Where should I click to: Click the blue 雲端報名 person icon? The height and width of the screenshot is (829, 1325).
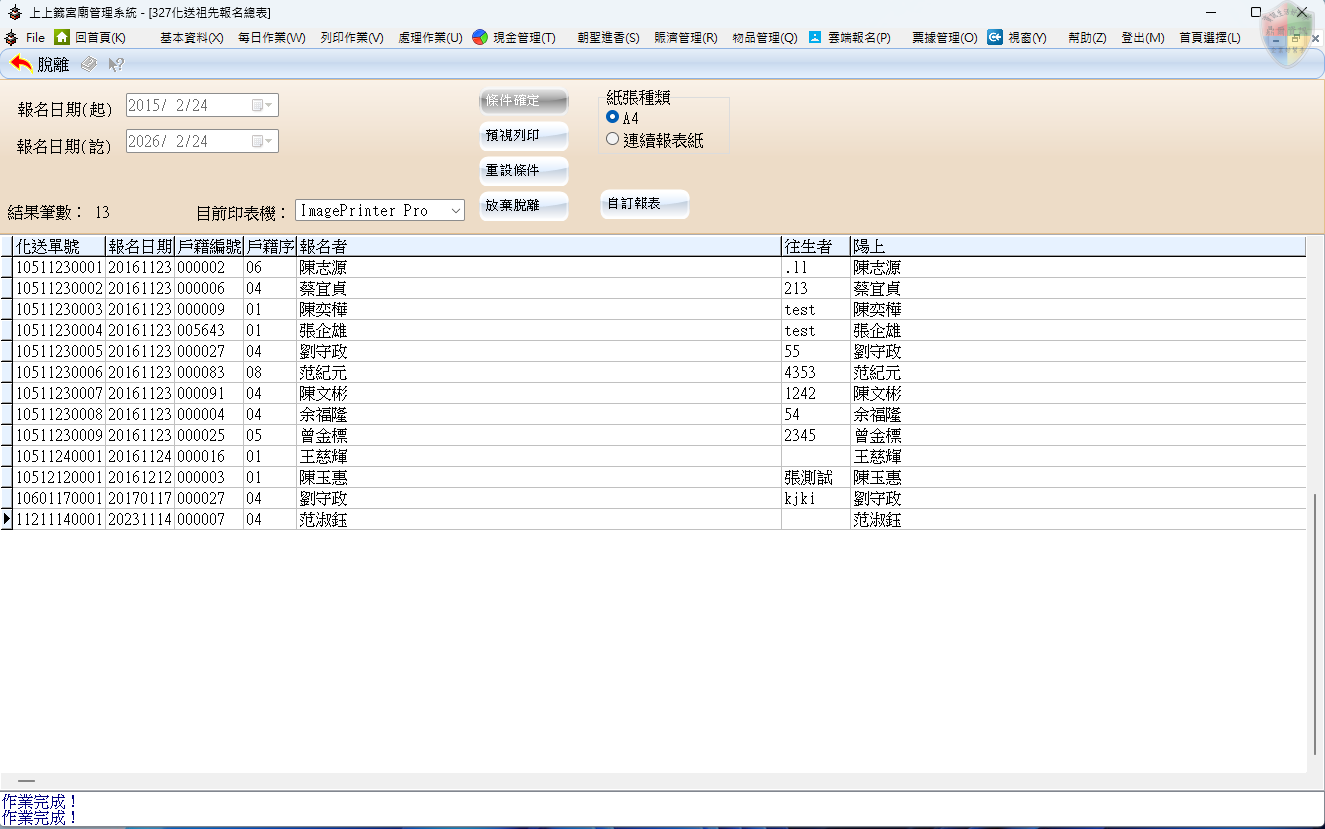[x=815, y=37]
